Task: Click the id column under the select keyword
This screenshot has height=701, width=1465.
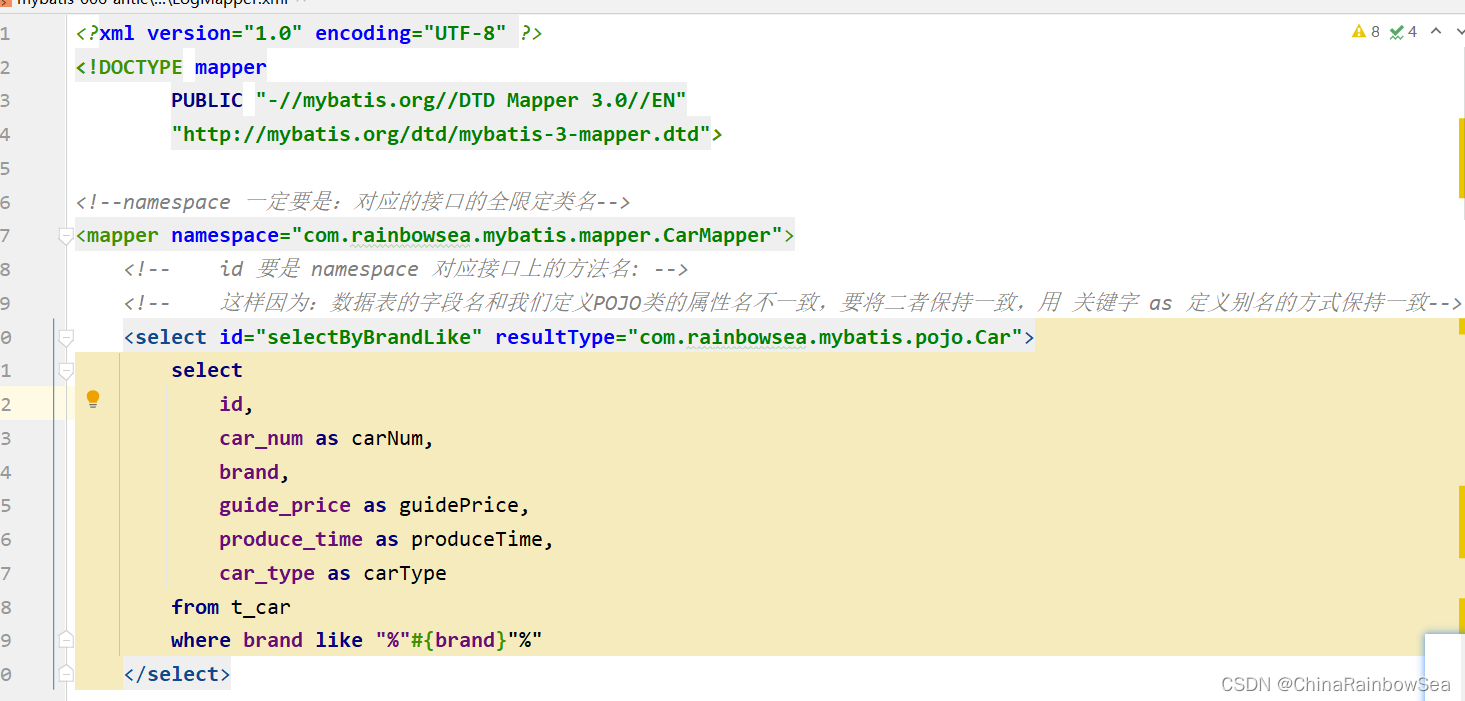Action: click(x=231, y=404)
